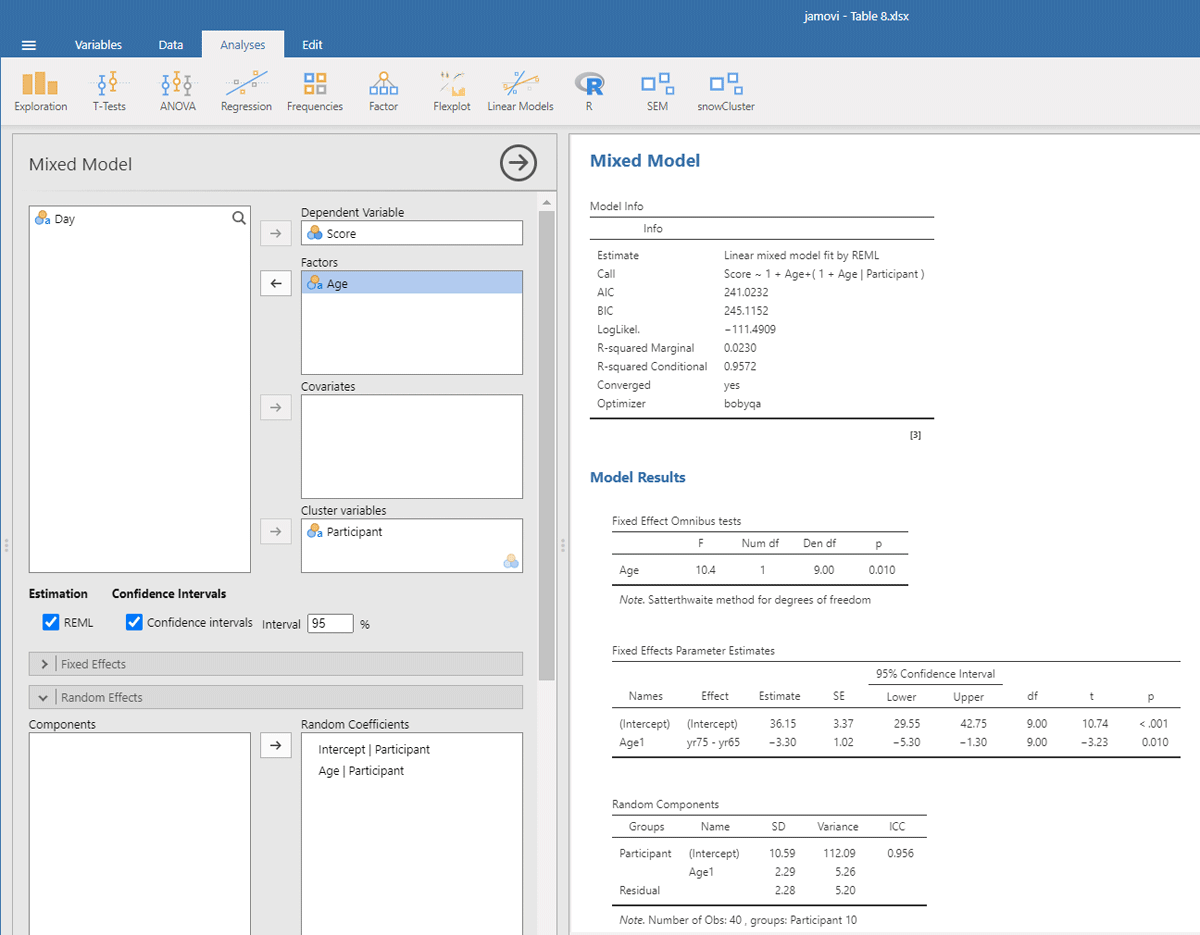Open the Linear Models menu
Viewport: 1200px width, 935px height.
520,91
